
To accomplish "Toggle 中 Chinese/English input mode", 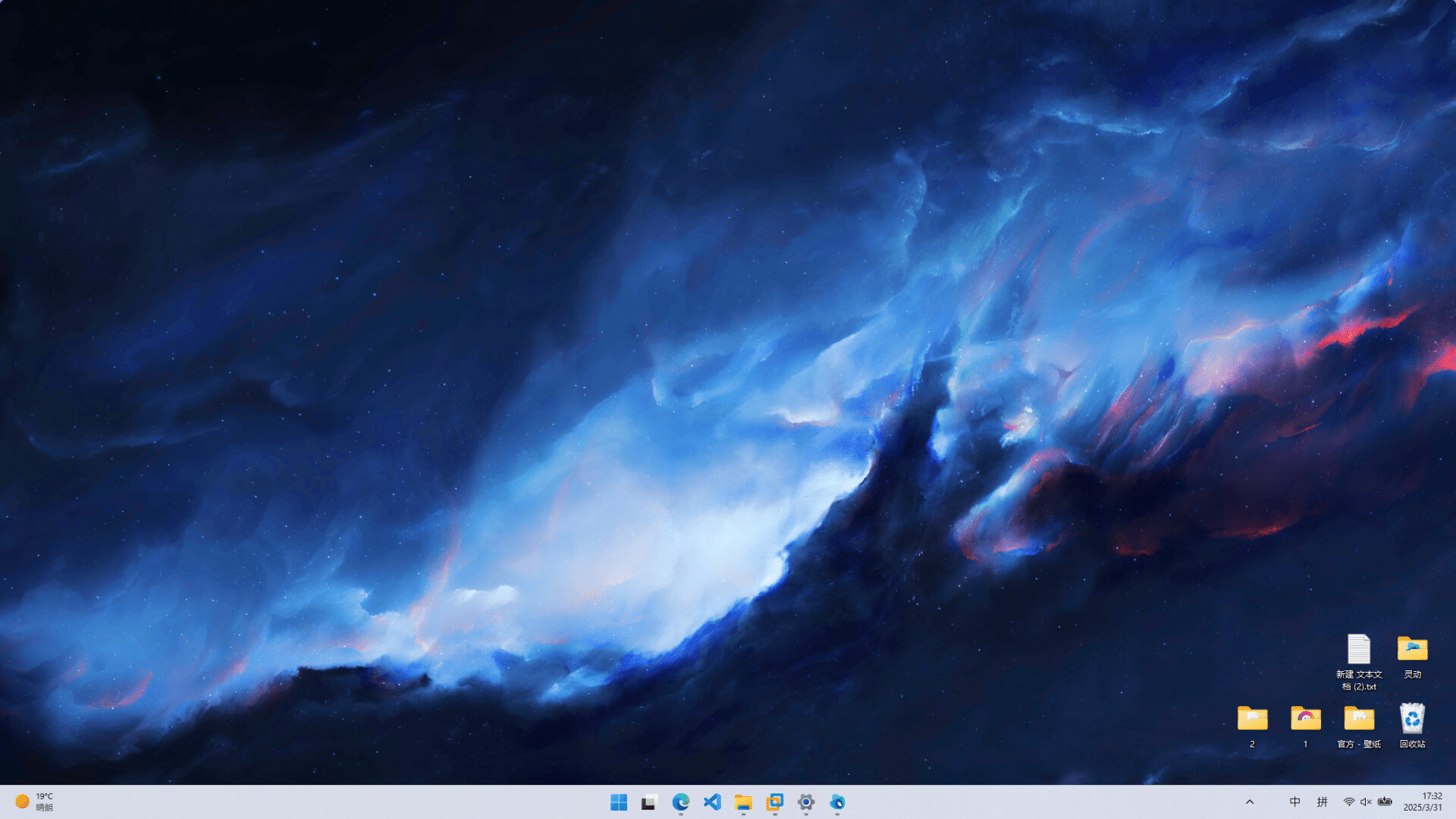I will click(1295, 802).
